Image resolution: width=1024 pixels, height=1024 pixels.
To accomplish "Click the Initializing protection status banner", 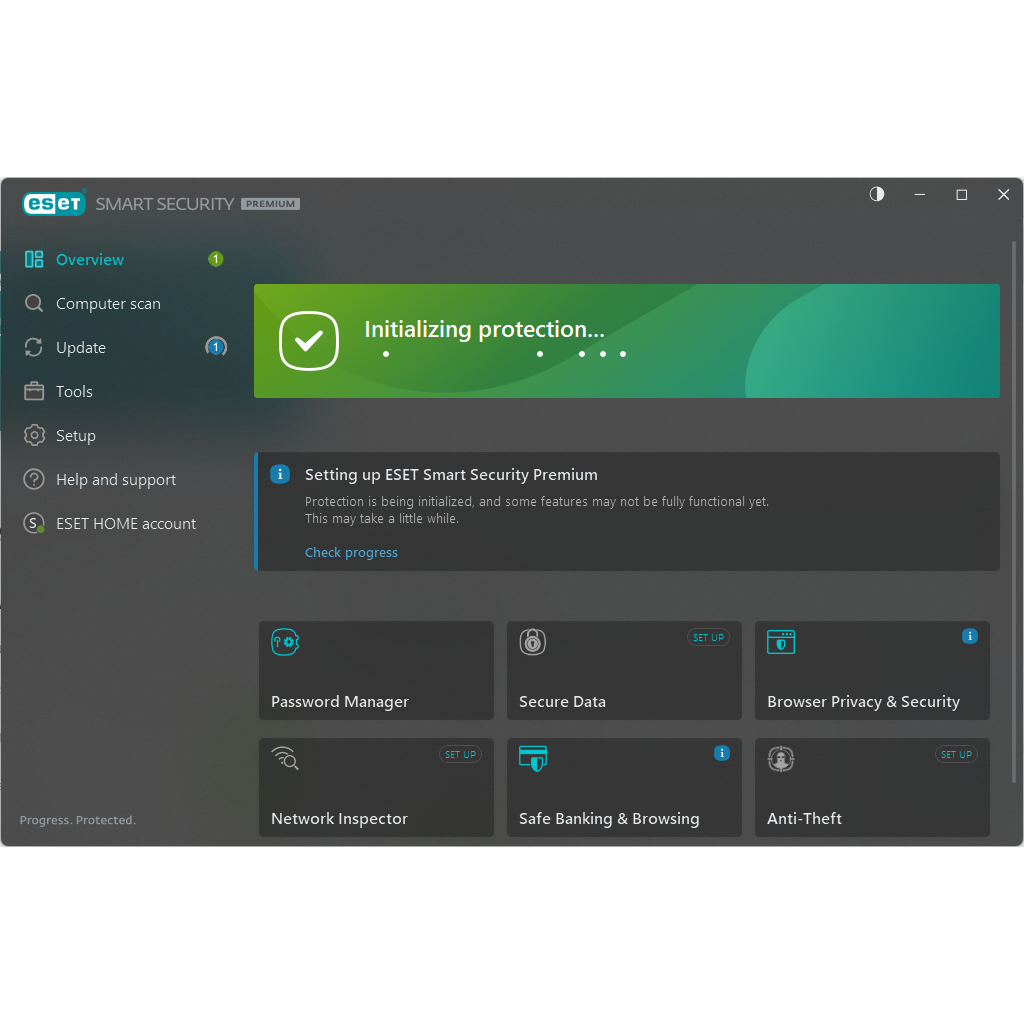I will click(x=627, y=341).
